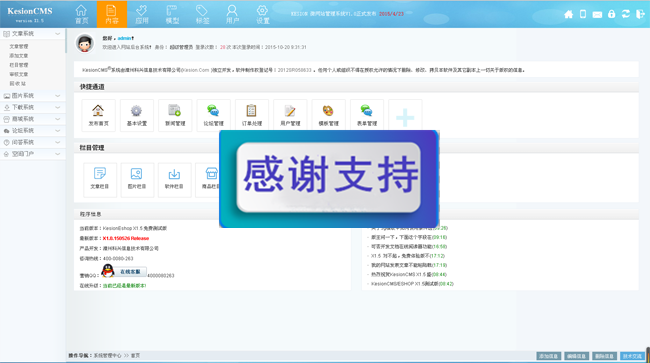Click the 感谢支持 overlay banner

click(329, 179)
